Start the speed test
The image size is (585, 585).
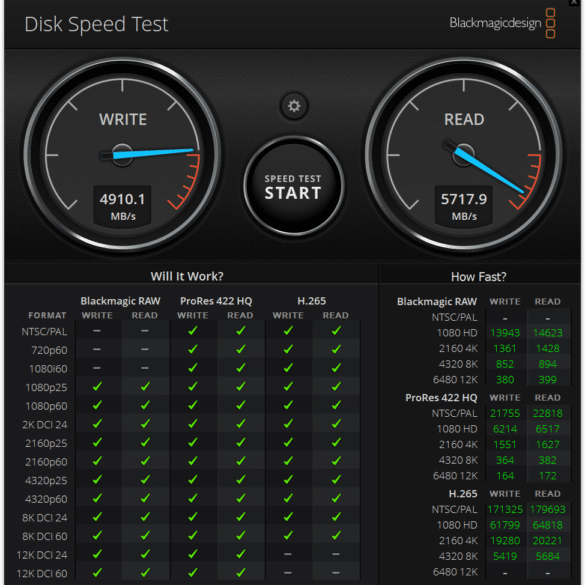(293, 186)
